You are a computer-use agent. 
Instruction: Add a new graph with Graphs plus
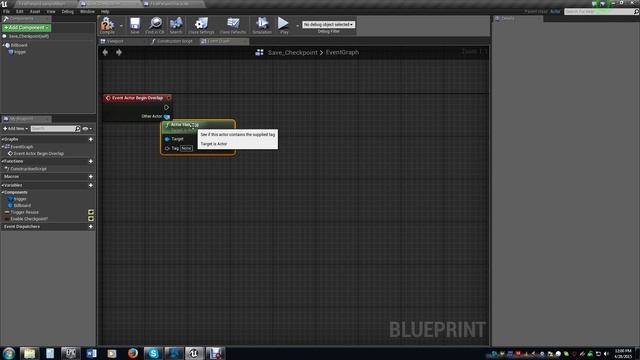(x=91, y=139)
